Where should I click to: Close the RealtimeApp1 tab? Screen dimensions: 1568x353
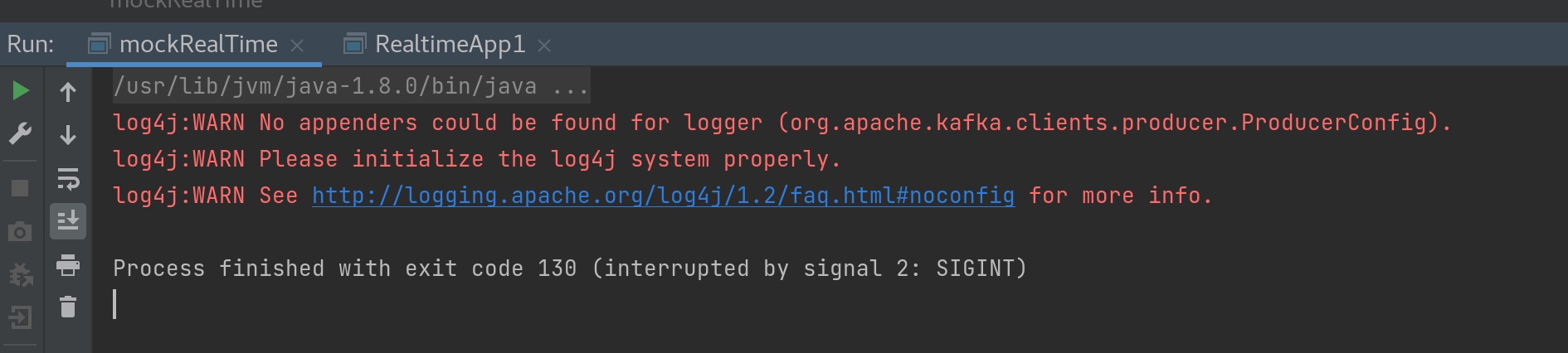point(544,46)
